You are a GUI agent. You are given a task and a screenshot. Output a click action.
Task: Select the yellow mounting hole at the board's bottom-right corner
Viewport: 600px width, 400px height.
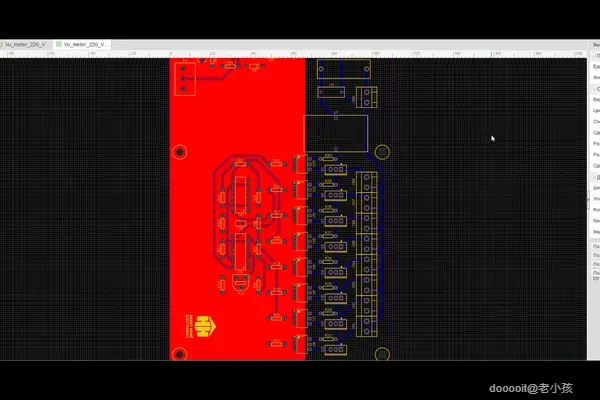382,354
